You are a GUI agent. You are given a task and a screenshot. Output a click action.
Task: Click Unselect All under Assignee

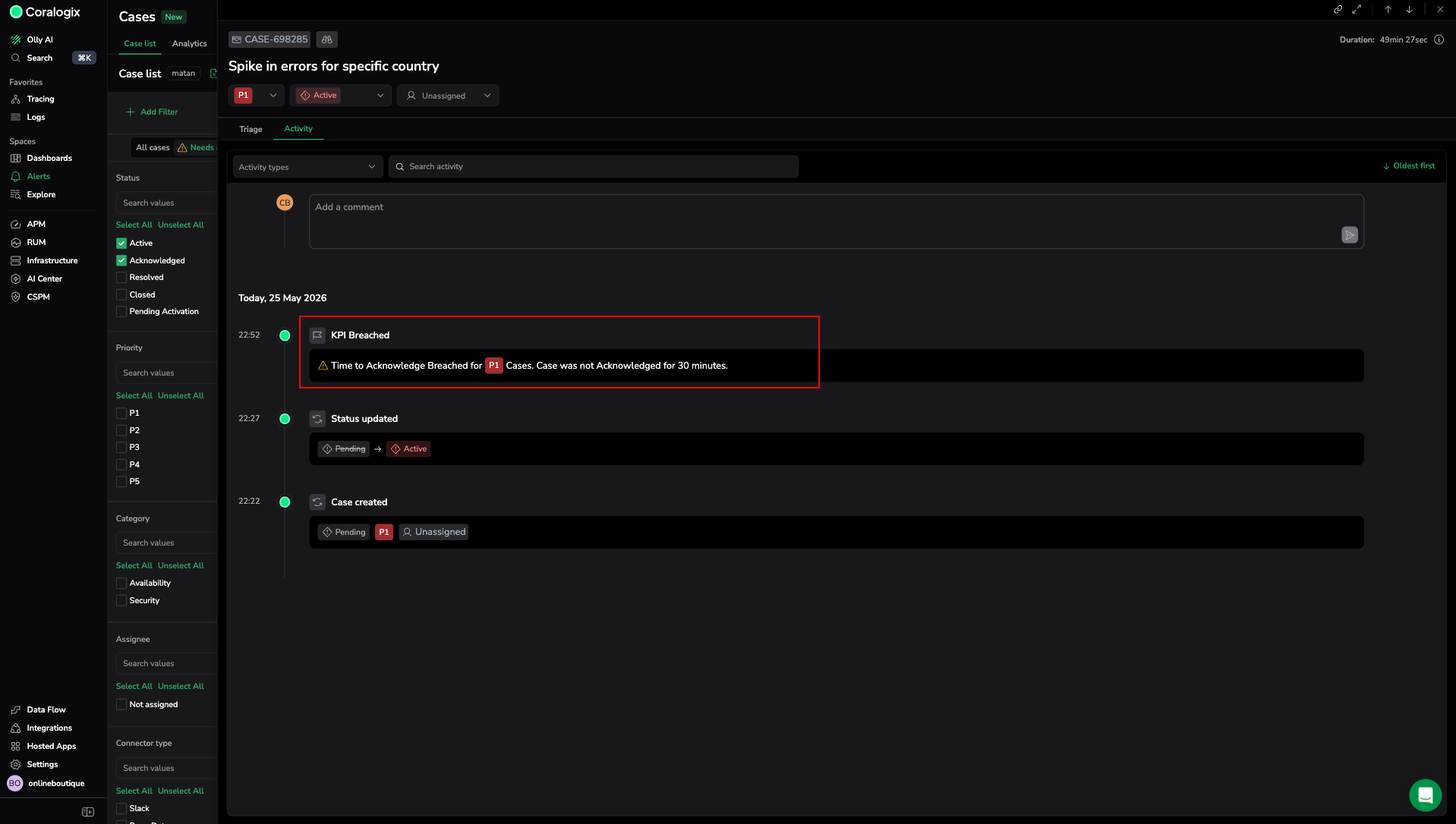[x=181, y=686]
